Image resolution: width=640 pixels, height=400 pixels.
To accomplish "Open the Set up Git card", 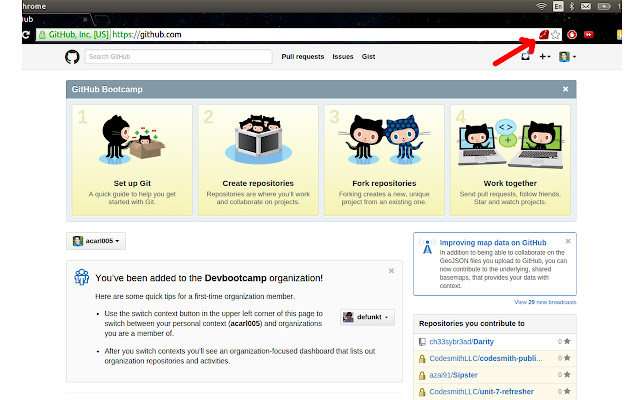I will (x=132, y=160).
